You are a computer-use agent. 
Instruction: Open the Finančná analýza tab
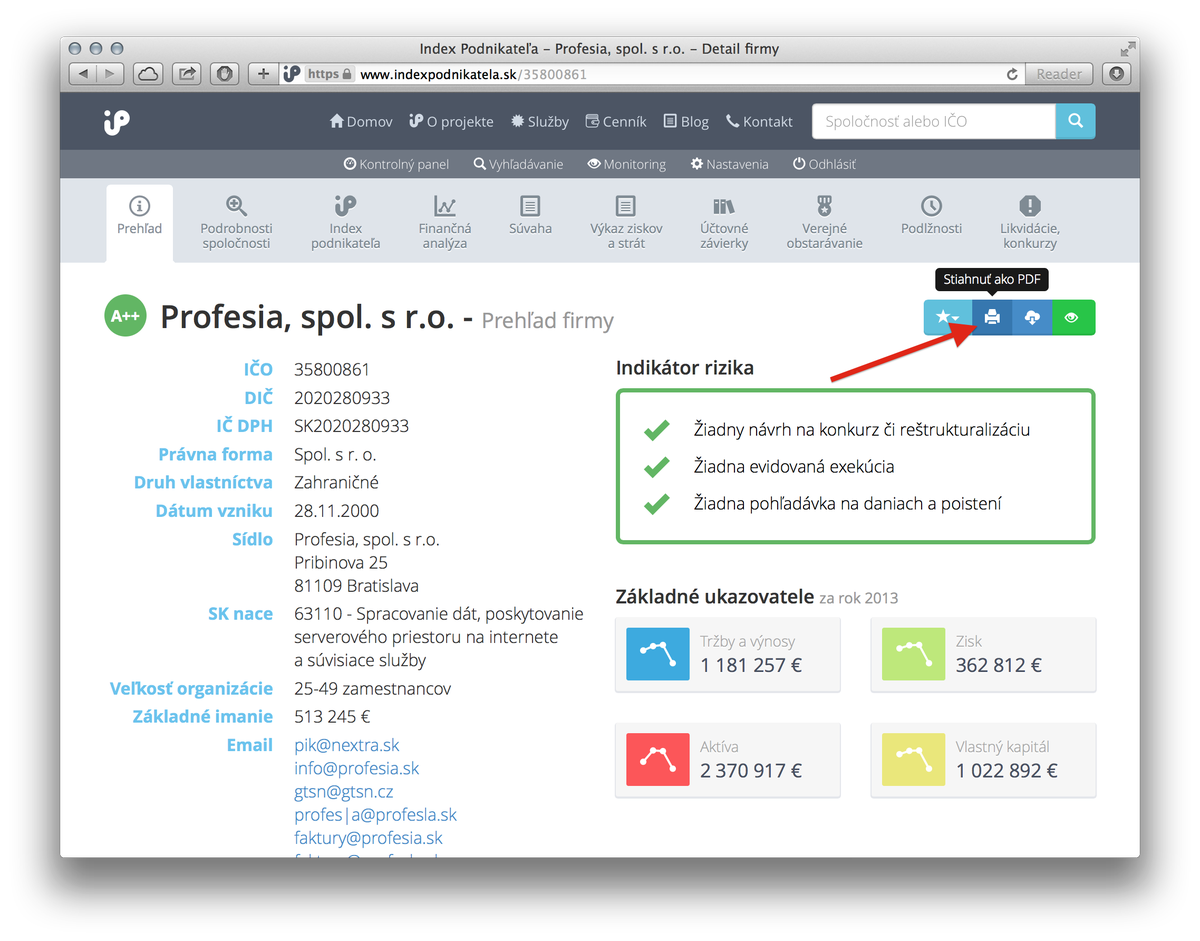(445, 223)
